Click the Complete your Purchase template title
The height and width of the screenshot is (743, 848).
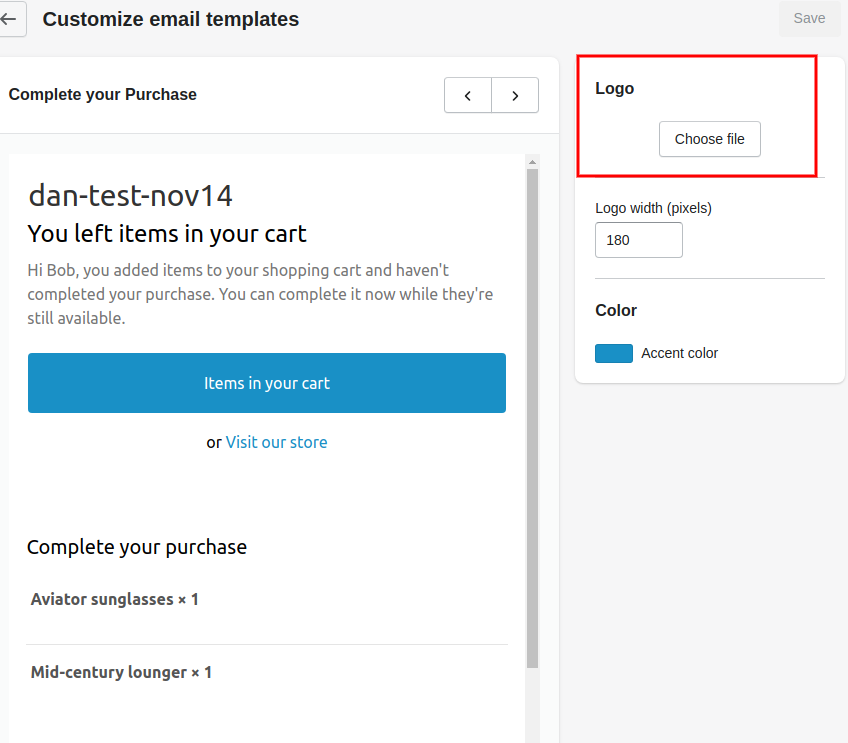tap(103, 95)
